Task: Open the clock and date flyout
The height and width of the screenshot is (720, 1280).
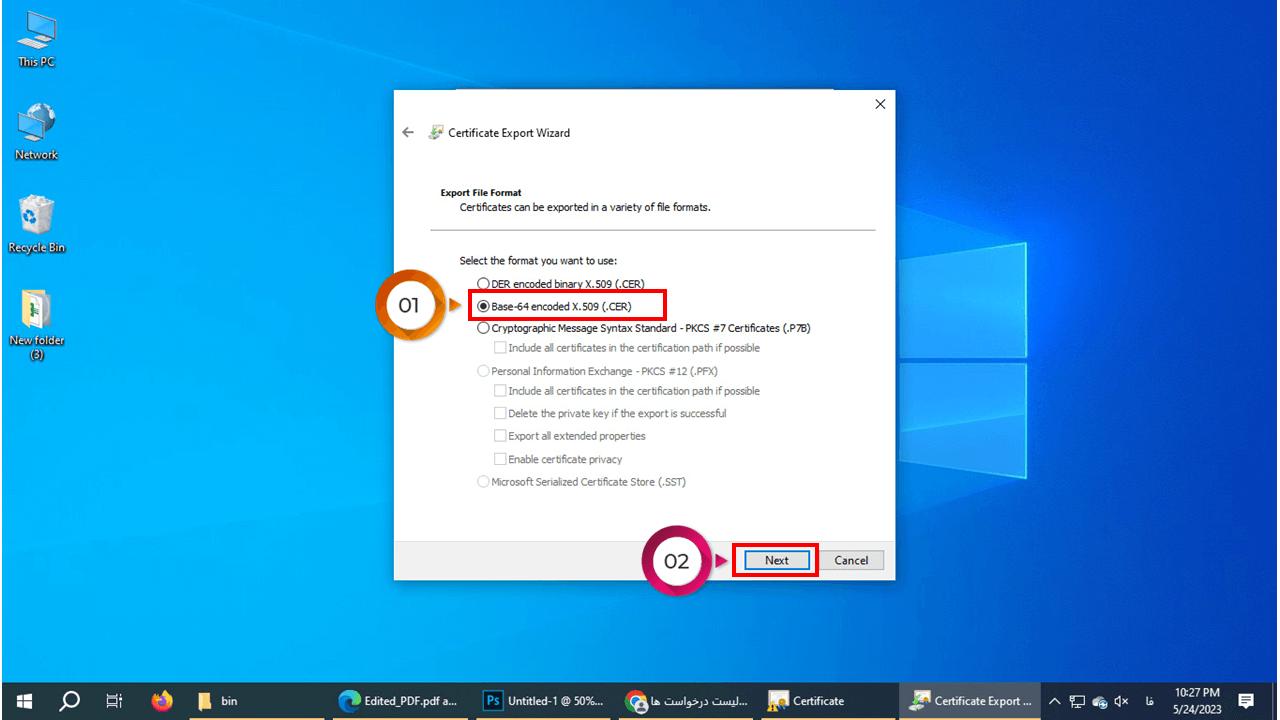Action: pyautogui.click(x=1196, y=700)
